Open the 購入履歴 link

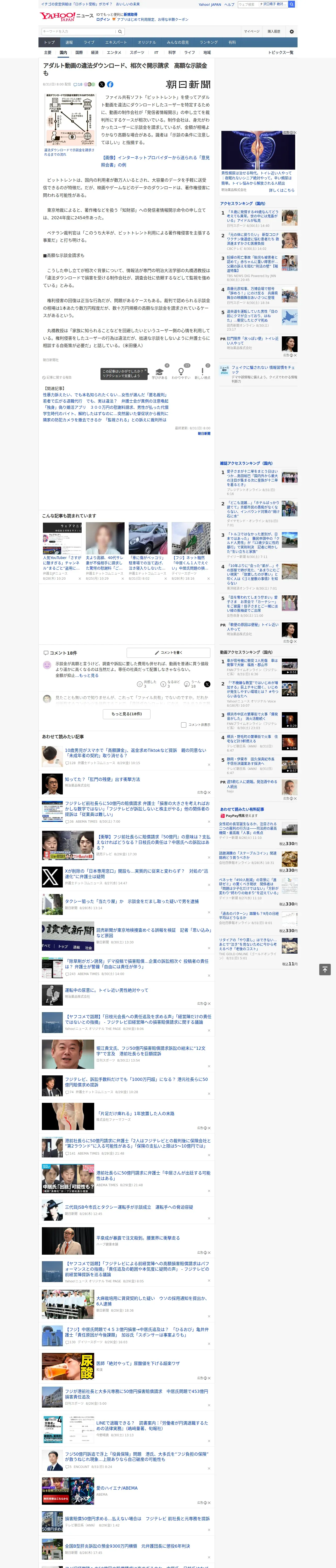pyautogui.click(x=274, y=32)
